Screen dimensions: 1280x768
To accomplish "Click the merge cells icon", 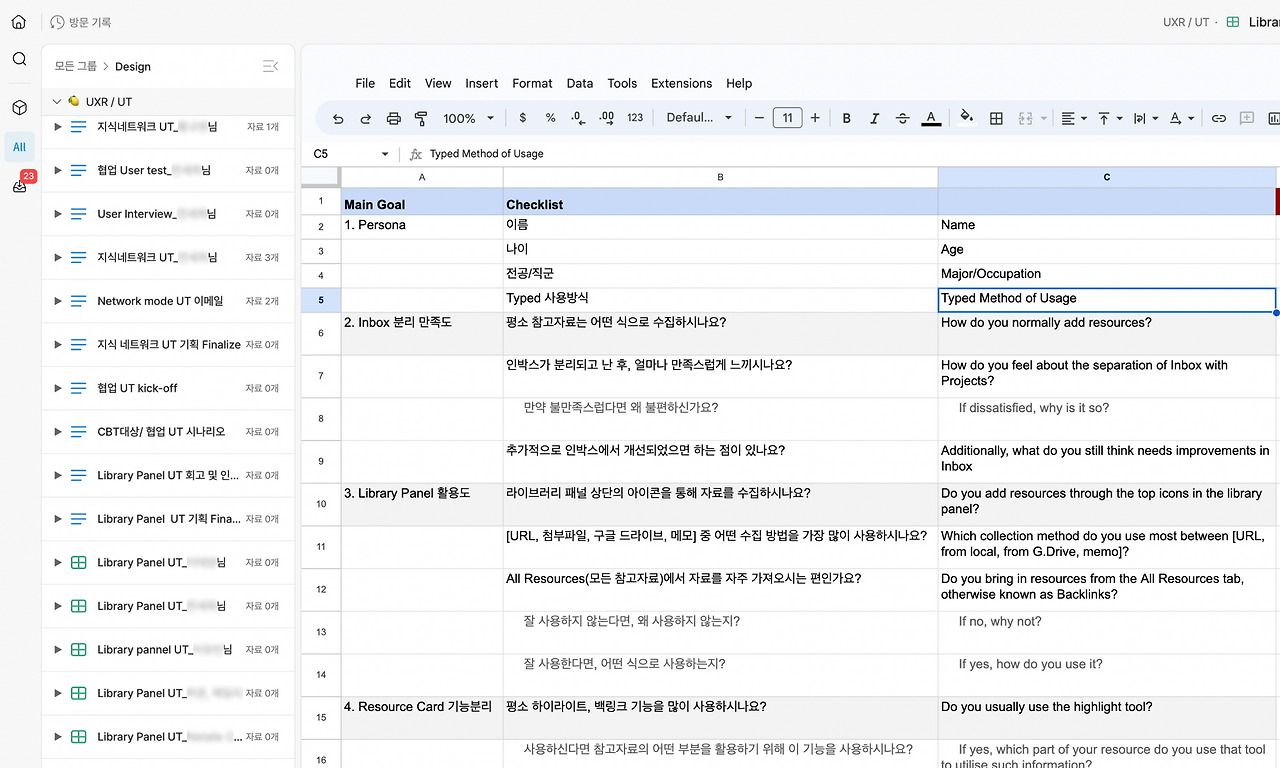I will pos(1025,118).
